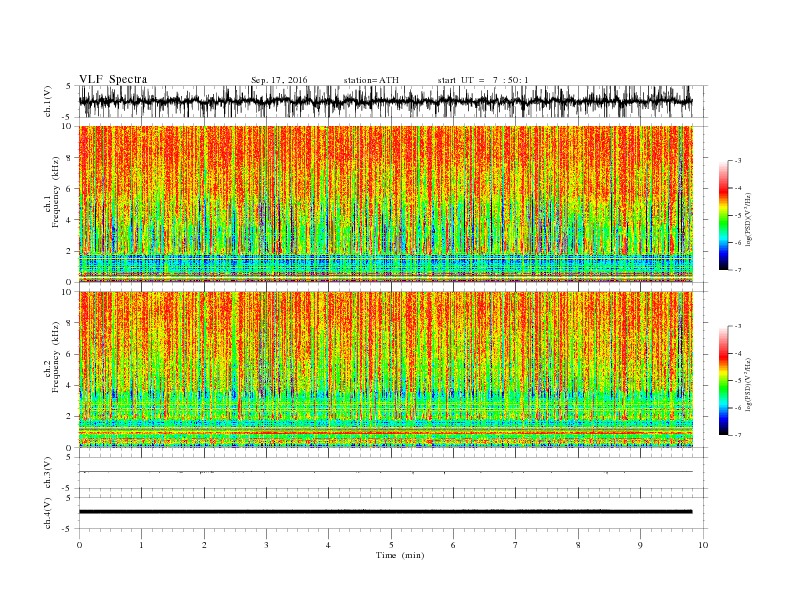The image size is (792, 612).
Task: Click the "ch.3(V)" axis label
Action: point(48,473)
